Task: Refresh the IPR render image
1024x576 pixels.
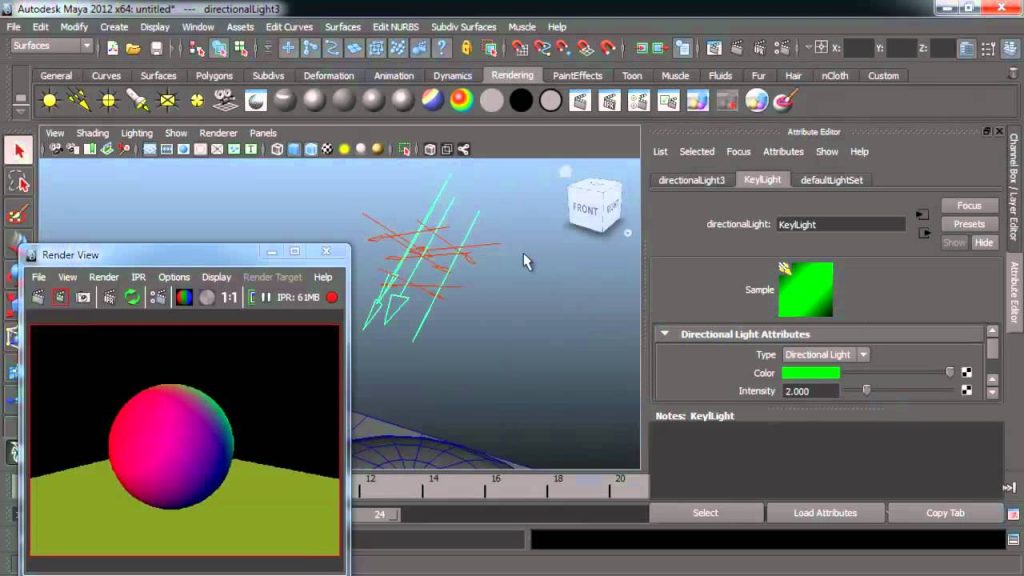Action: pos(133,297)
